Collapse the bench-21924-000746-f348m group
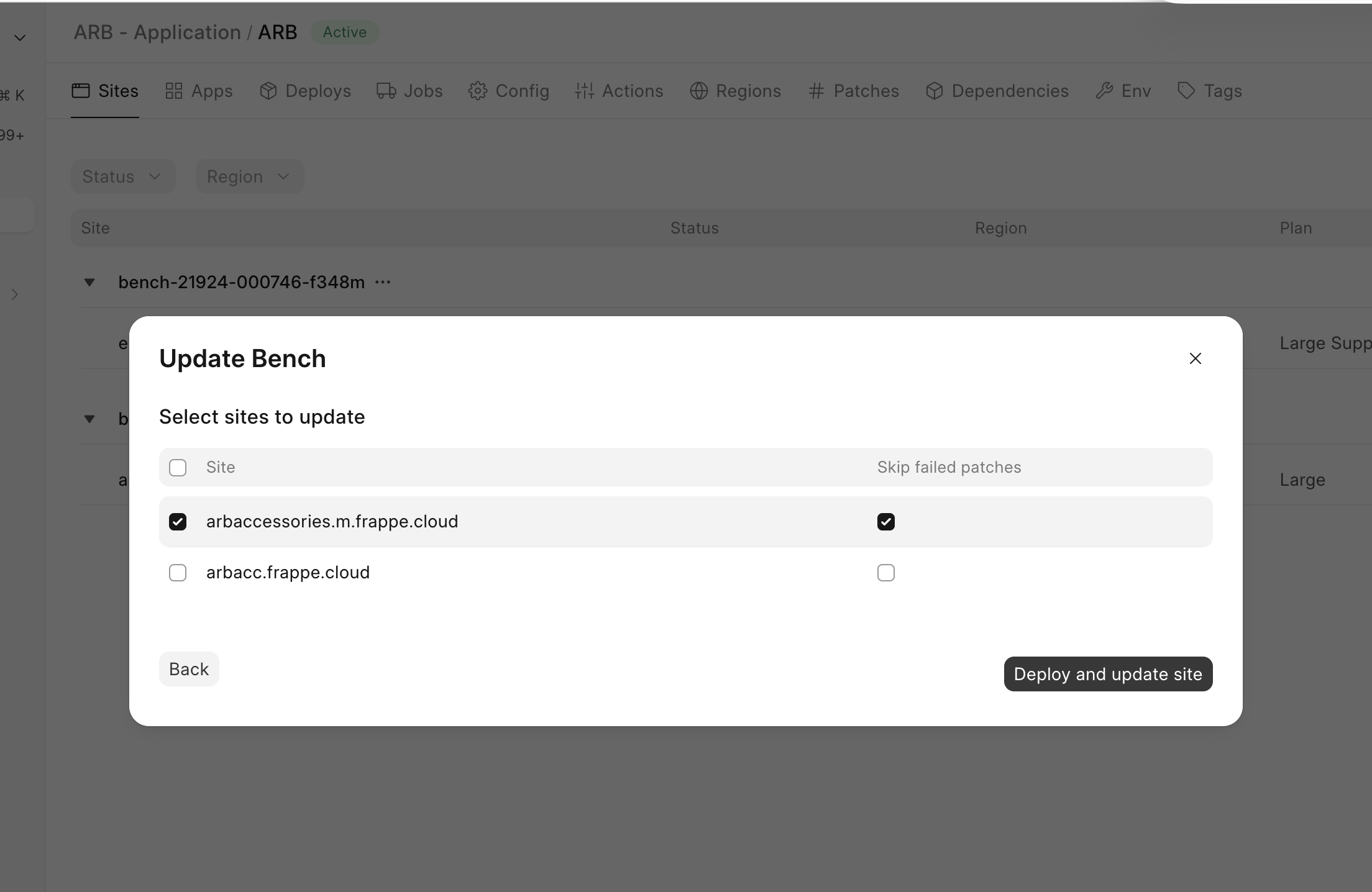The image size is (1372, 892). click(89, 282)
